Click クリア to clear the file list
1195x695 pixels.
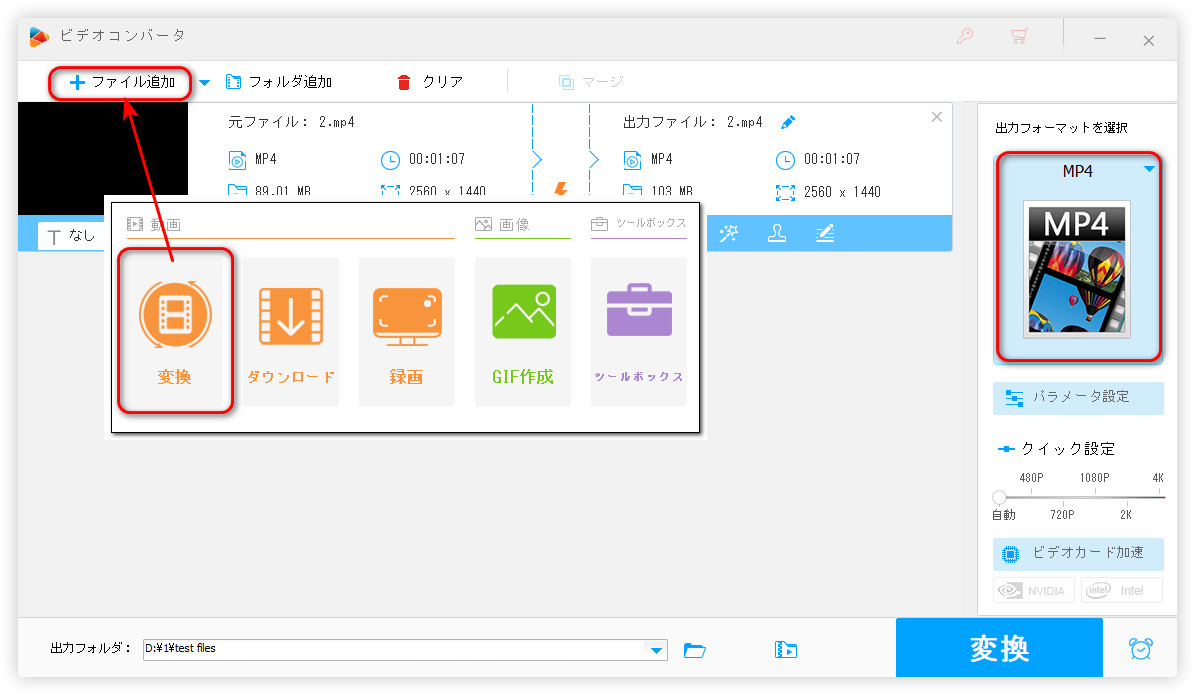pyautogui.click(x=431, y=82)
